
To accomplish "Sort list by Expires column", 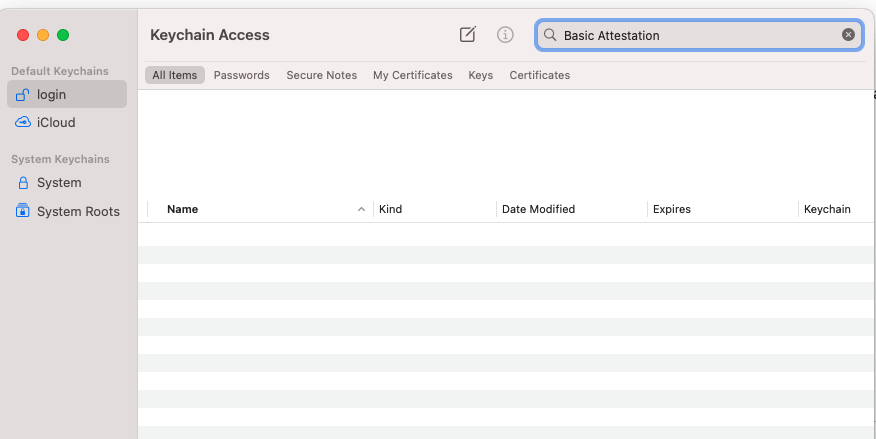I will [x=671, y=210].
